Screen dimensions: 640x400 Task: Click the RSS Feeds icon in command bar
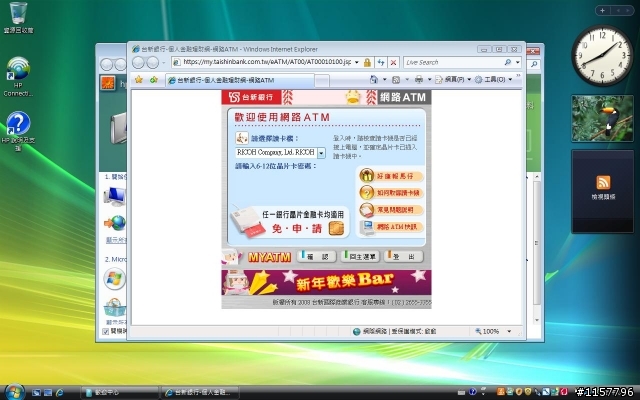[396, 80]
